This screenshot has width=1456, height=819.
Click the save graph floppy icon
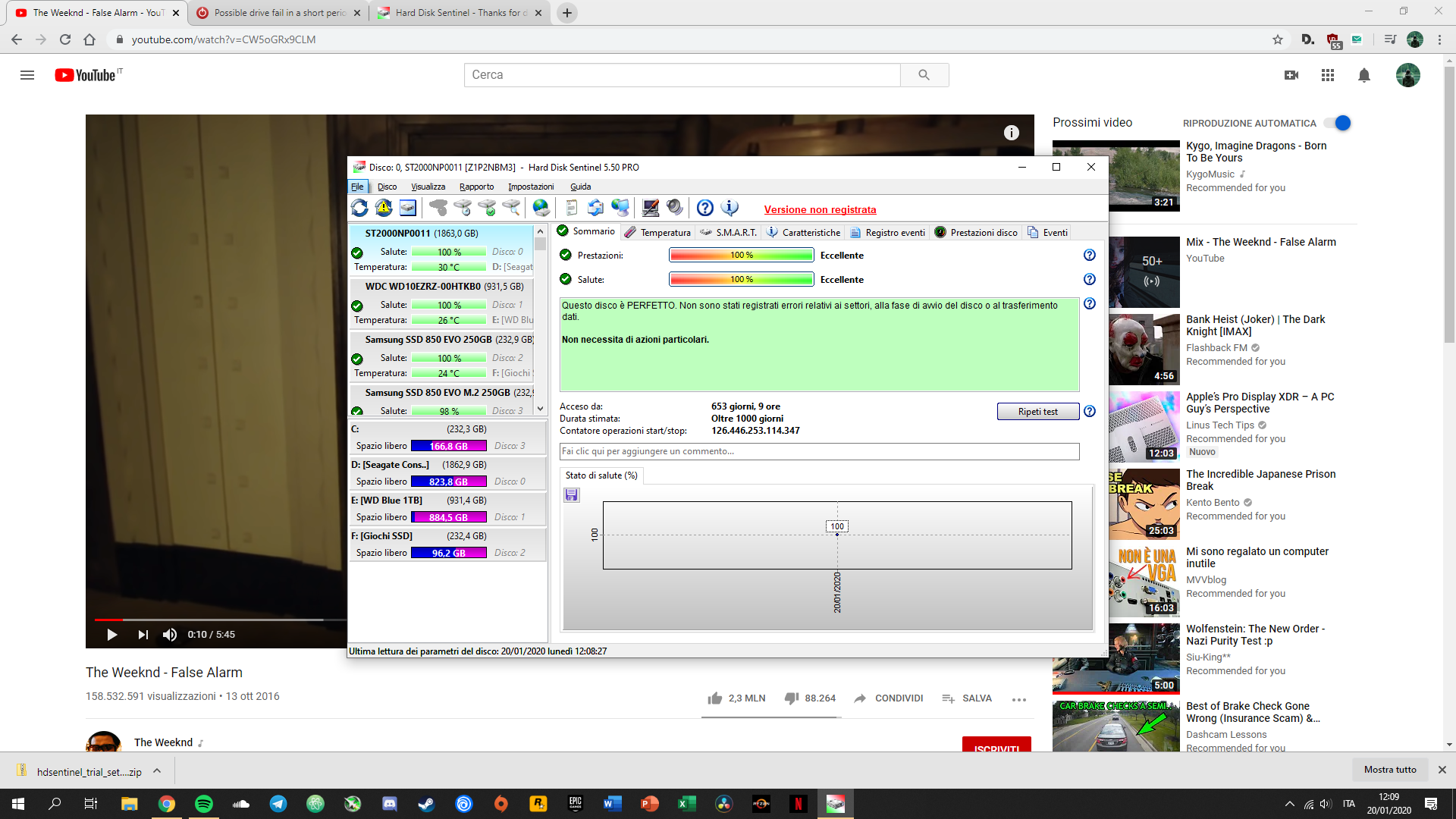pyautogui.click(x=572, y=495)
